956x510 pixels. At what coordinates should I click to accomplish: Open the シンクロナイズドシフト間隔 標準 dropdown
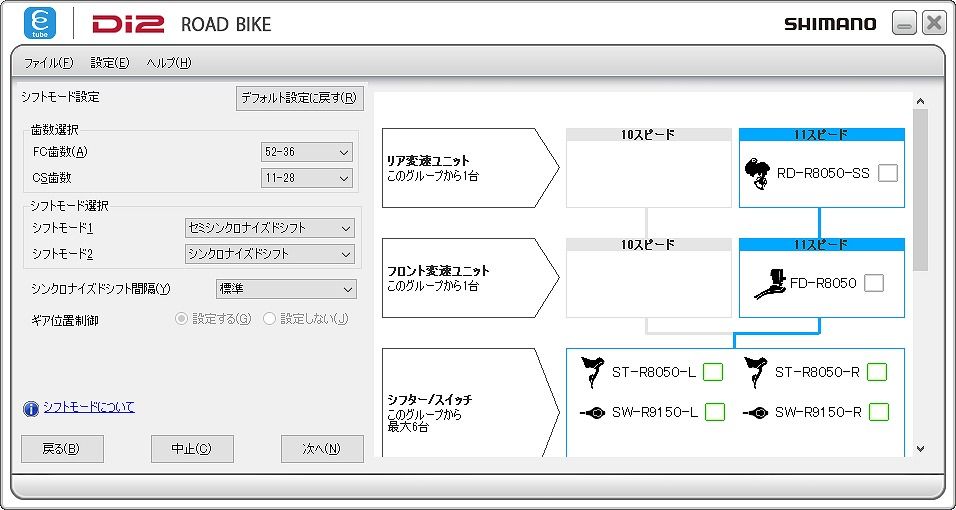pos(286,289)
